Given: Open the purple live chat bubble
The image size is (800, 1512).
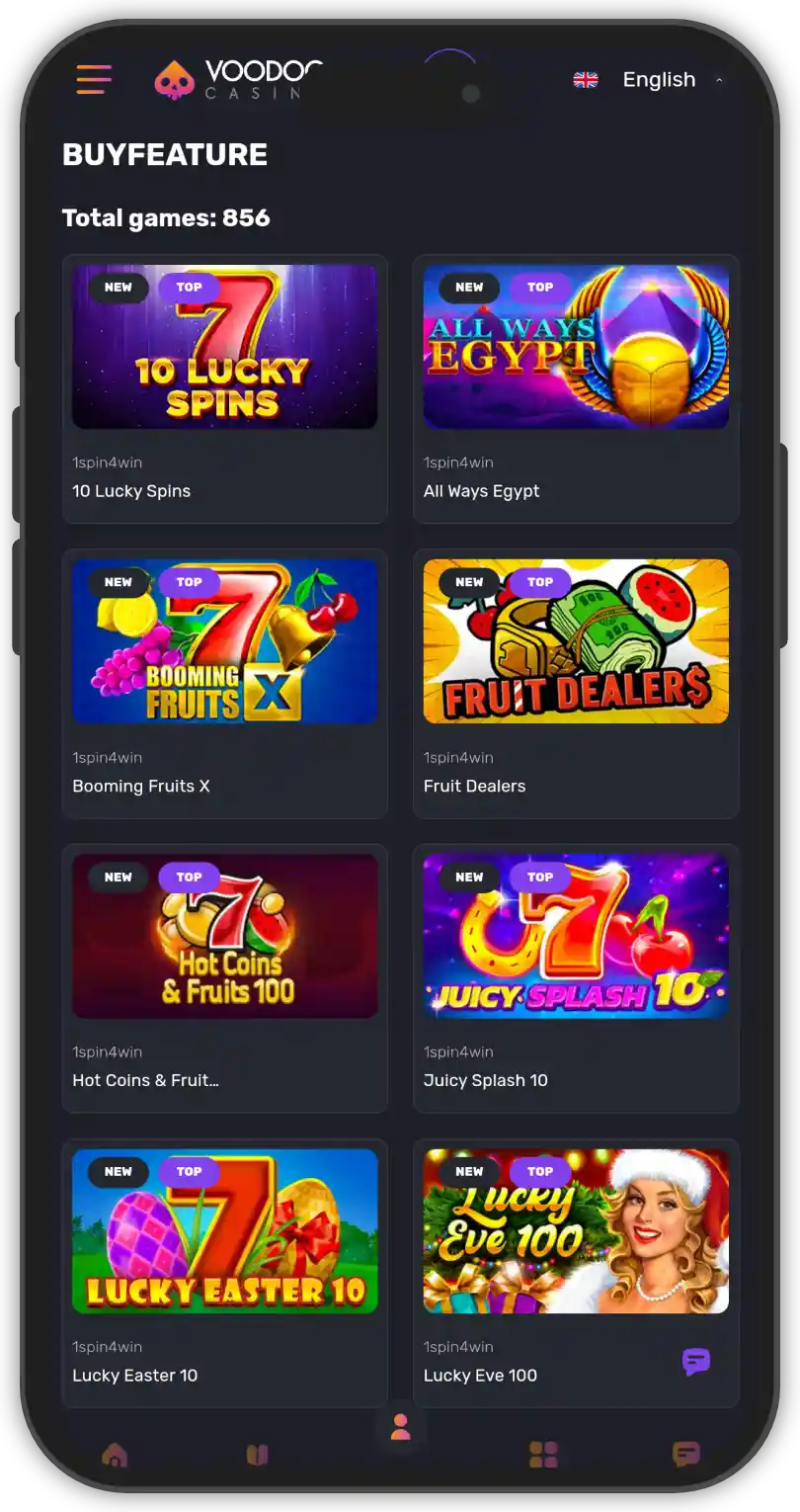Looking at the screenshot, I should pyautogui.click(x=696, y=1362).
